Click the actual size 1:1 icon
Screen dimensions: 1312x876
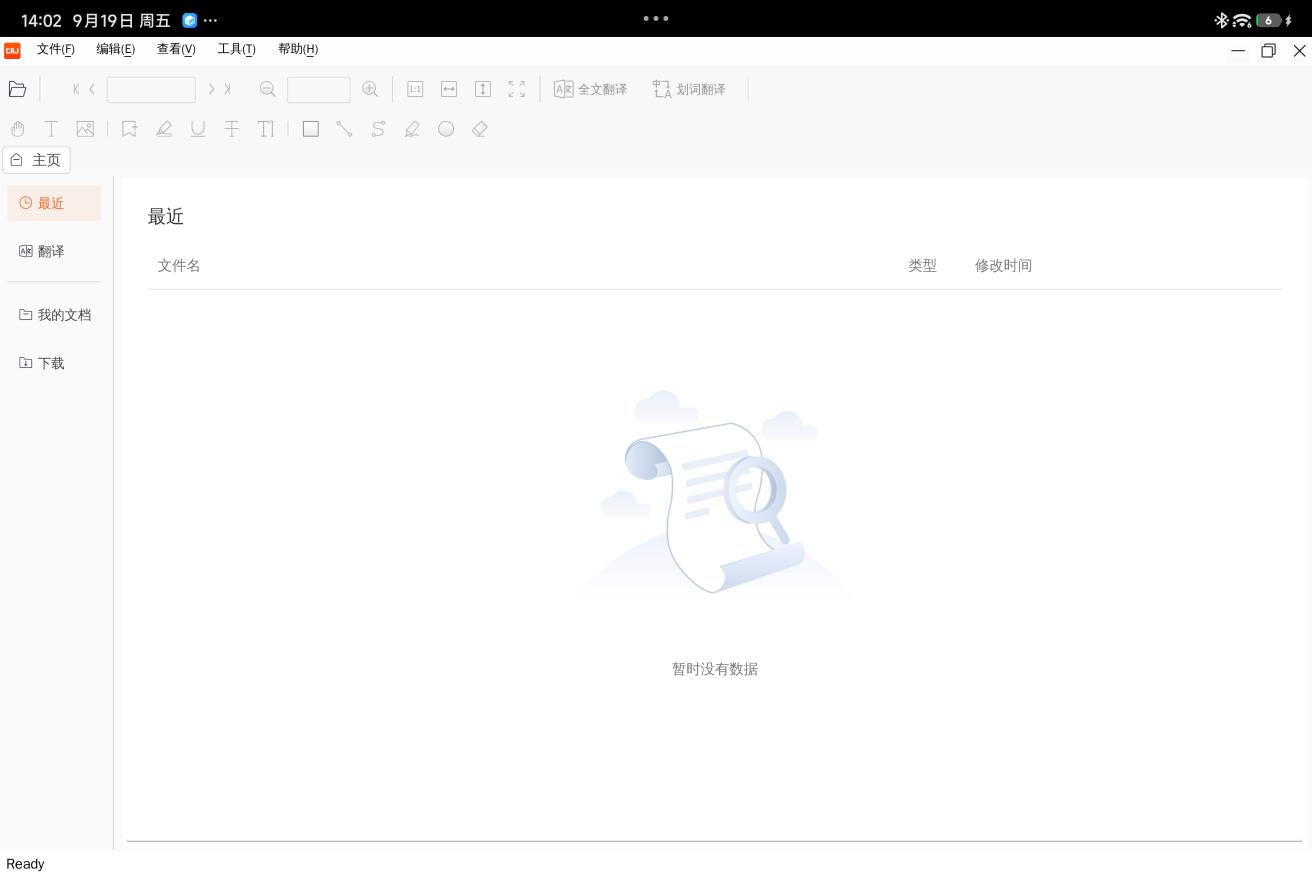coord(415,89)
